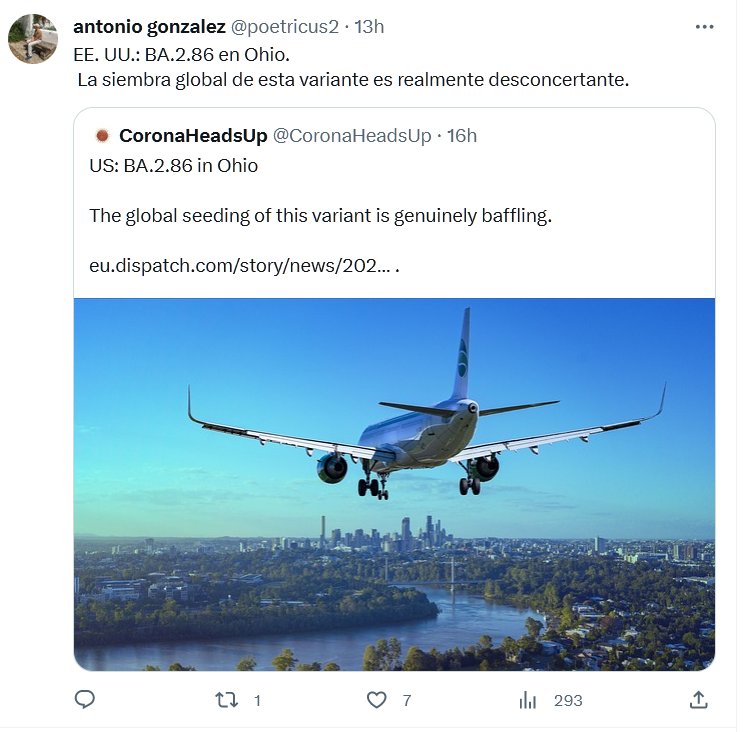Share the tweet via upload arrow icon
Viewport: 756px width, 732px height.
[x=699, y=700]
